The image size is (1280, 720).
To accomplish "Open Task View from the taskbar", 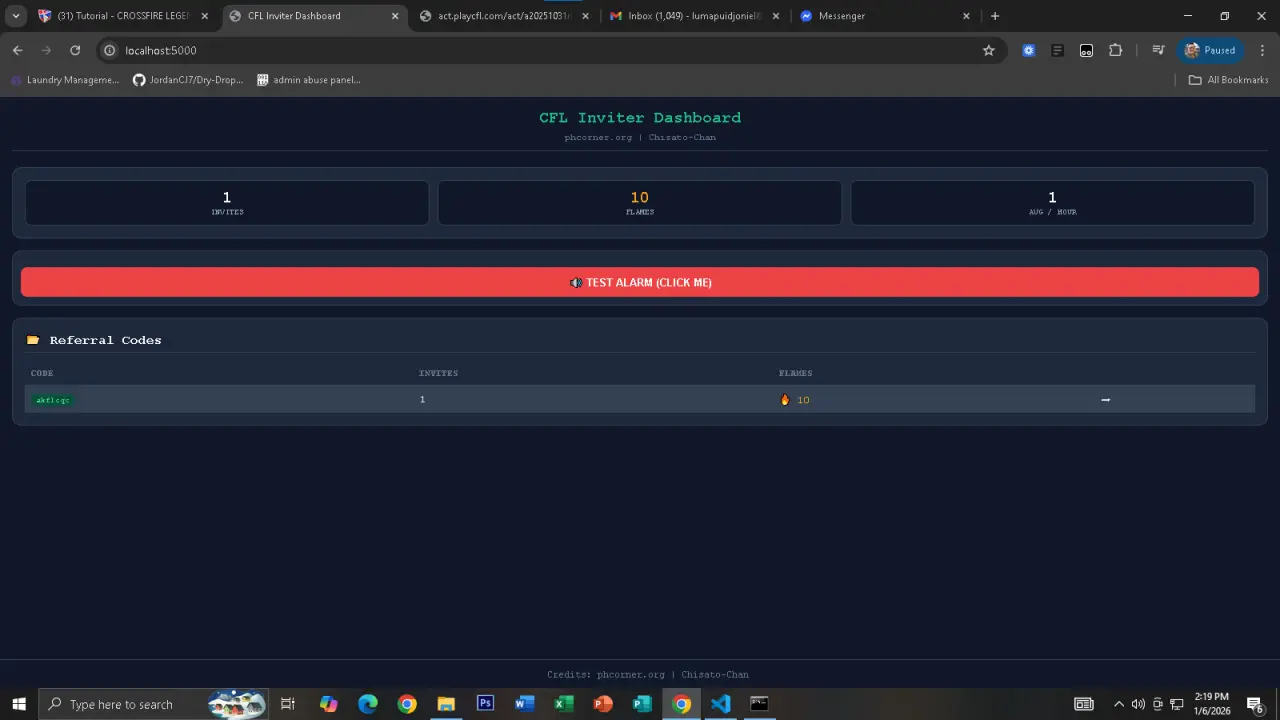I will tap(288, 704).
